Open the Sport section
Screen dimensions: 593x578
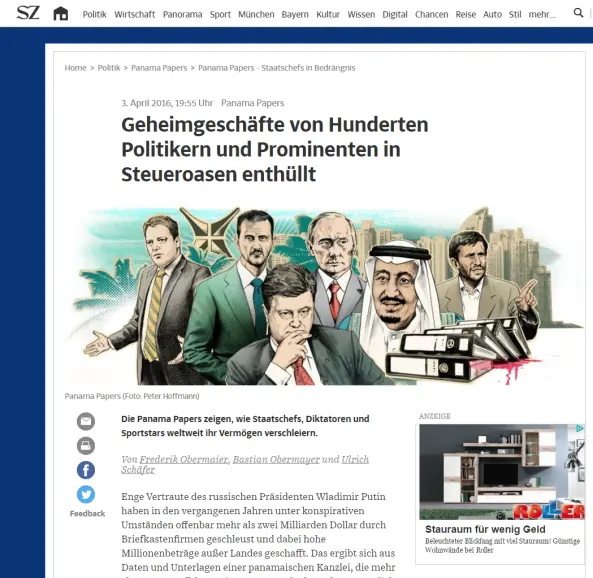coord(220,14)
